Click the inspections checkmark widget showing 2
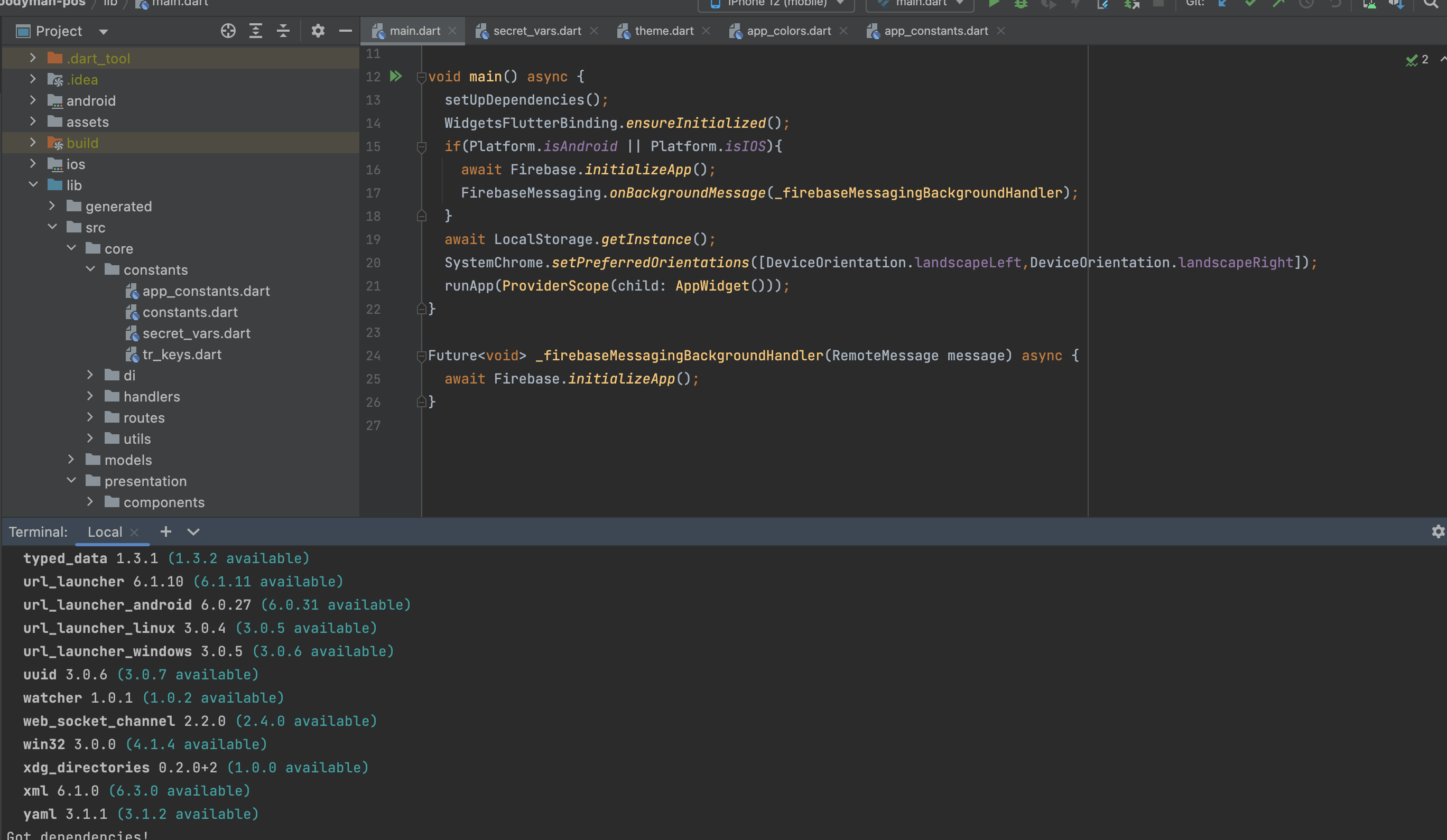Viewport: 1447px width, 840px height. (1417, 60)
